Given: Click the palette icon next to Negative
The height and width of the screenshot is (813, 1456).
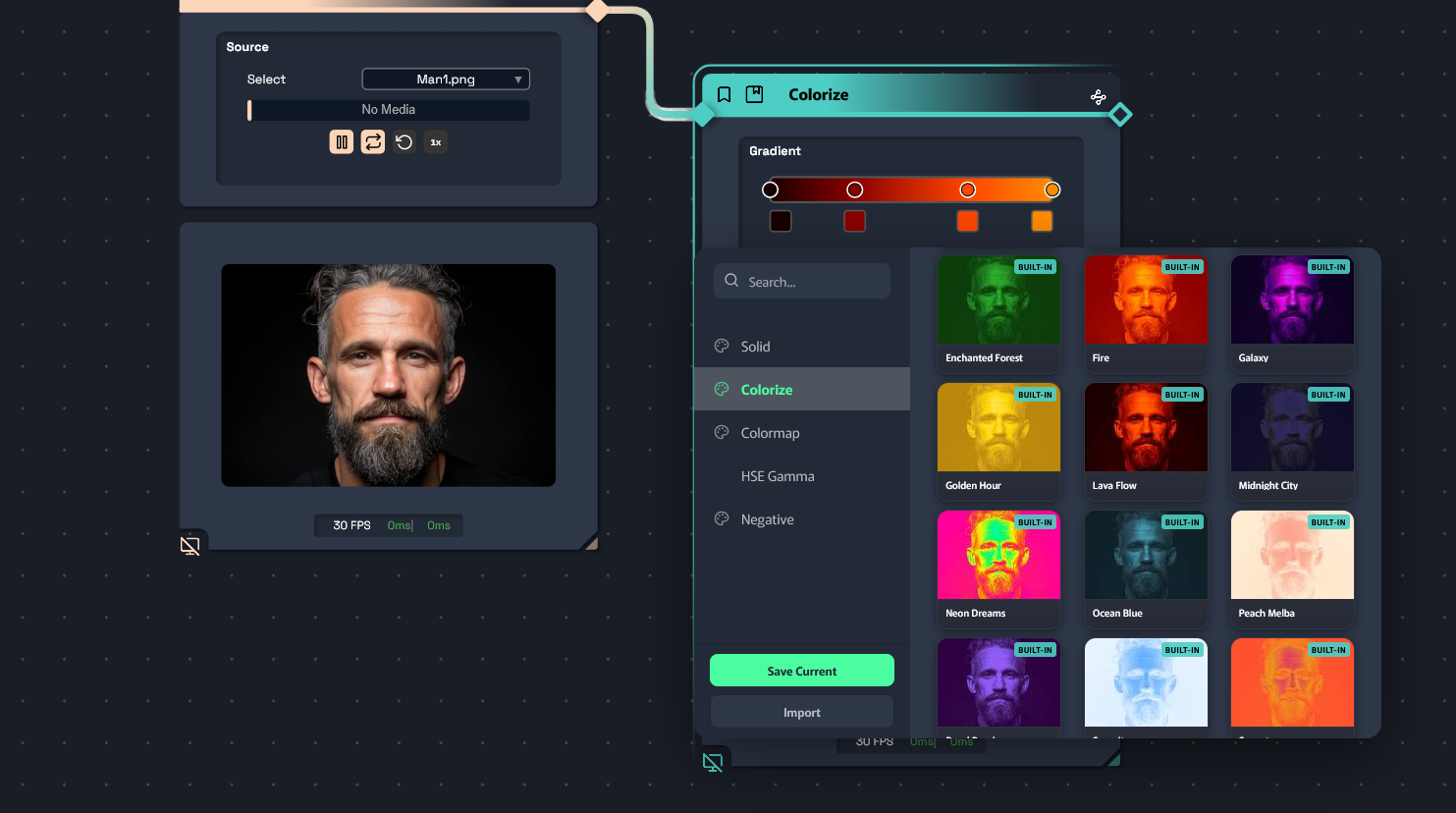Looking at the screenshot, I should 722,519.
